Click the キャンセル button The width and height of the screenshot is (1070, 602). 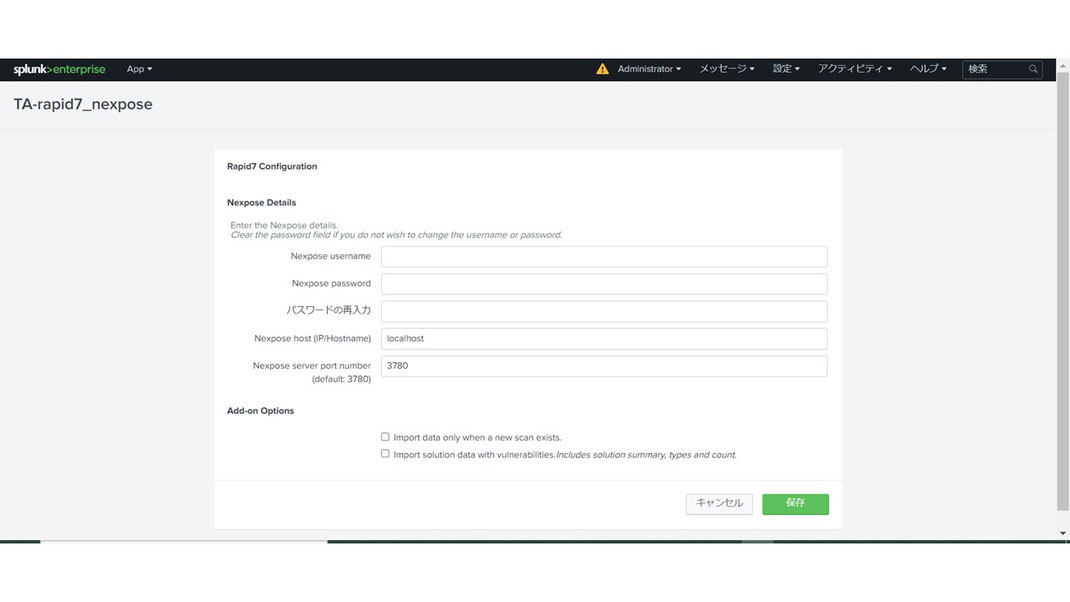point(719,504)
